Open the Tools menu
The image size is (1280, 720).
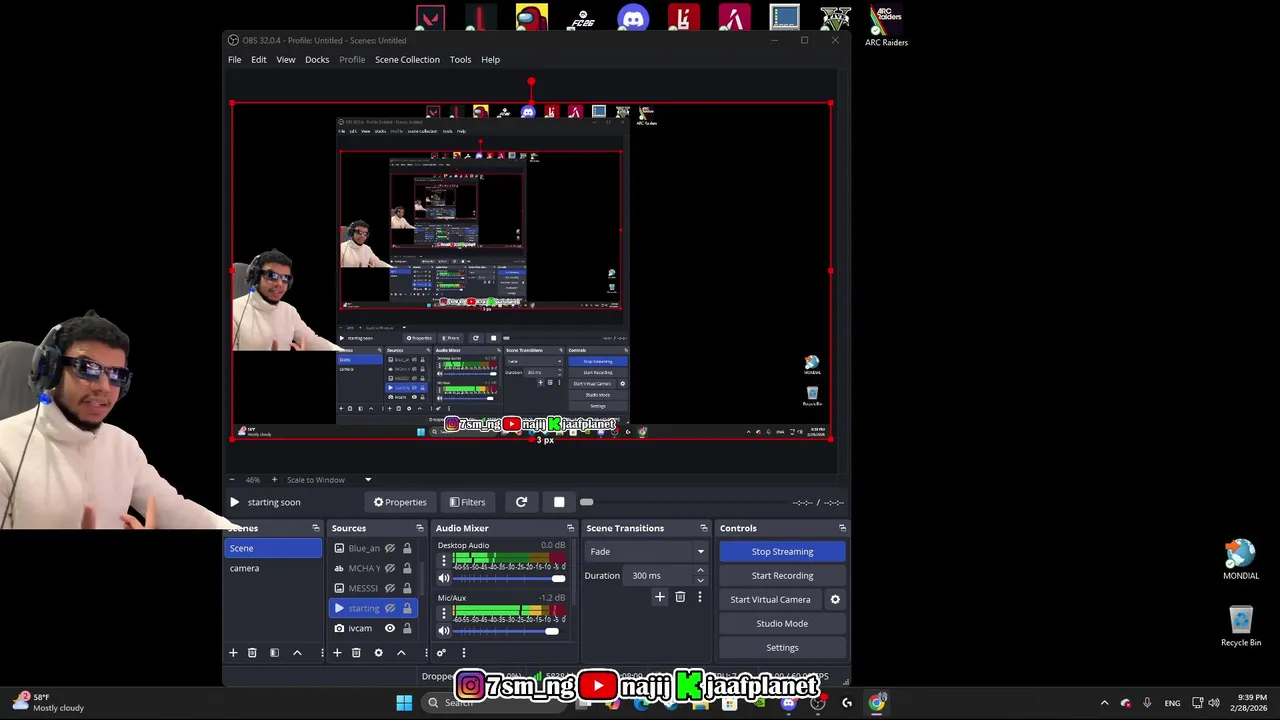click(460, 60)
